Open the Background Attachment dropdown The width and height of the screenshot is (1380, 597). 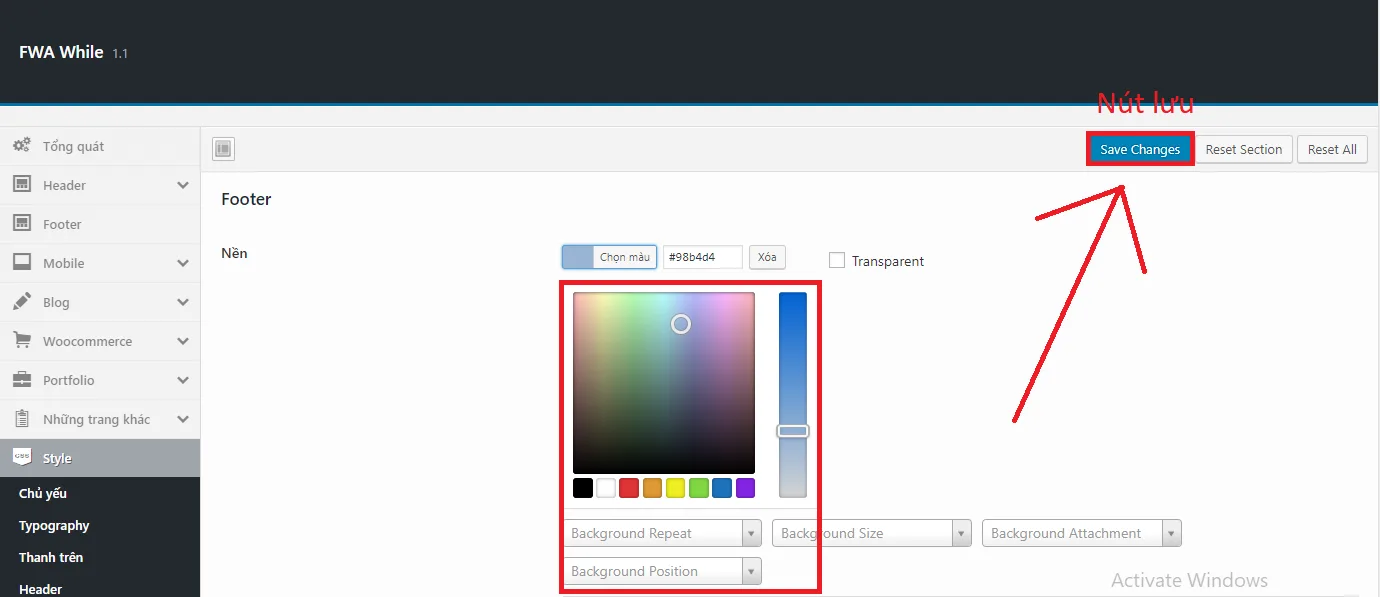1082,533
